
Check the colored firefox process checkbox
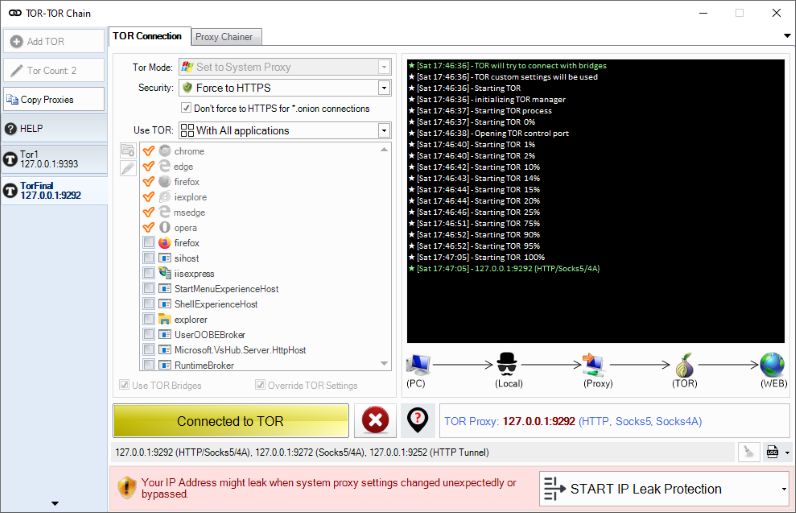point(149,243)
